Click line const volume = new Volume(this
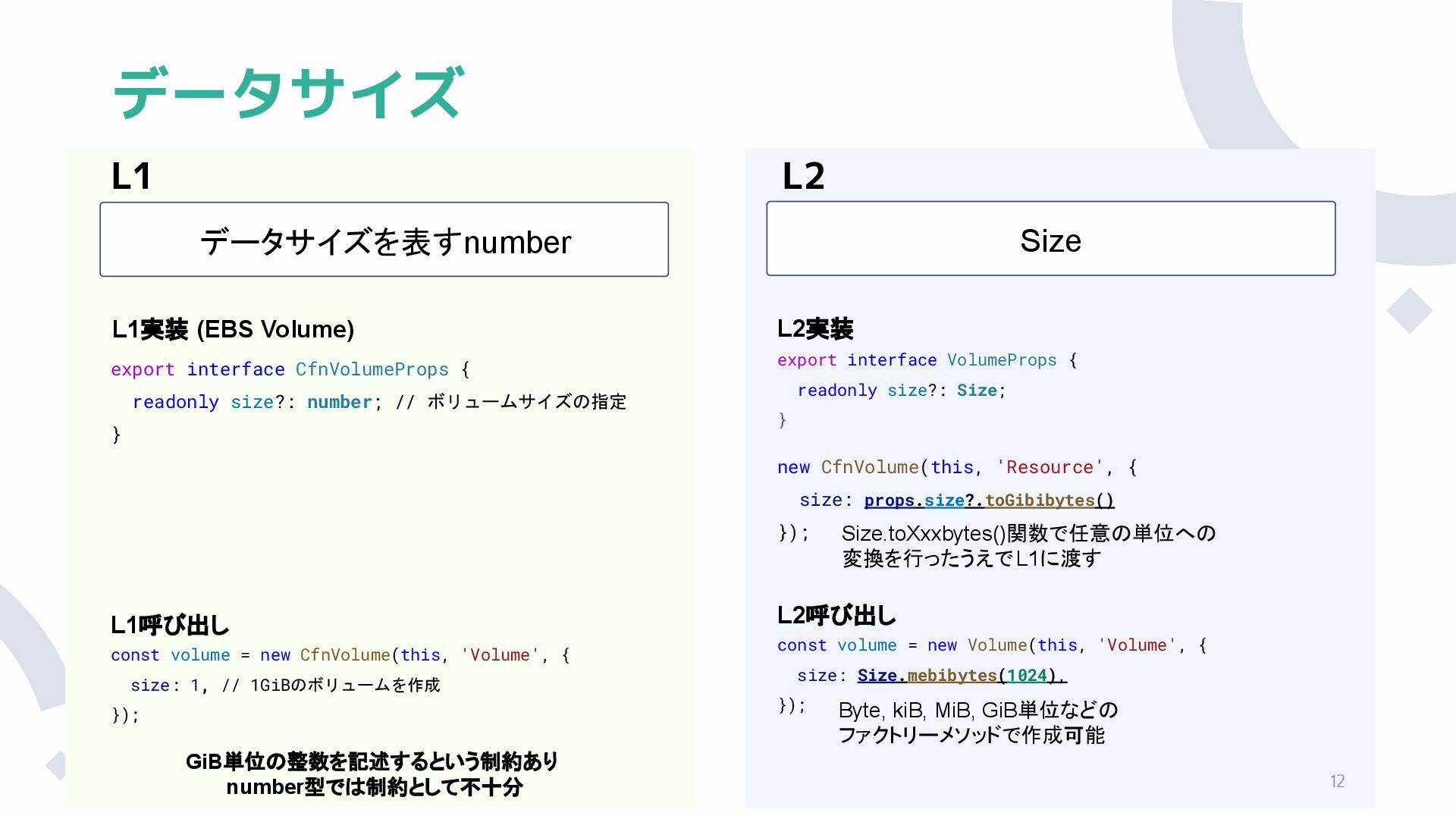1456x819 pixels. coord(992,645)
